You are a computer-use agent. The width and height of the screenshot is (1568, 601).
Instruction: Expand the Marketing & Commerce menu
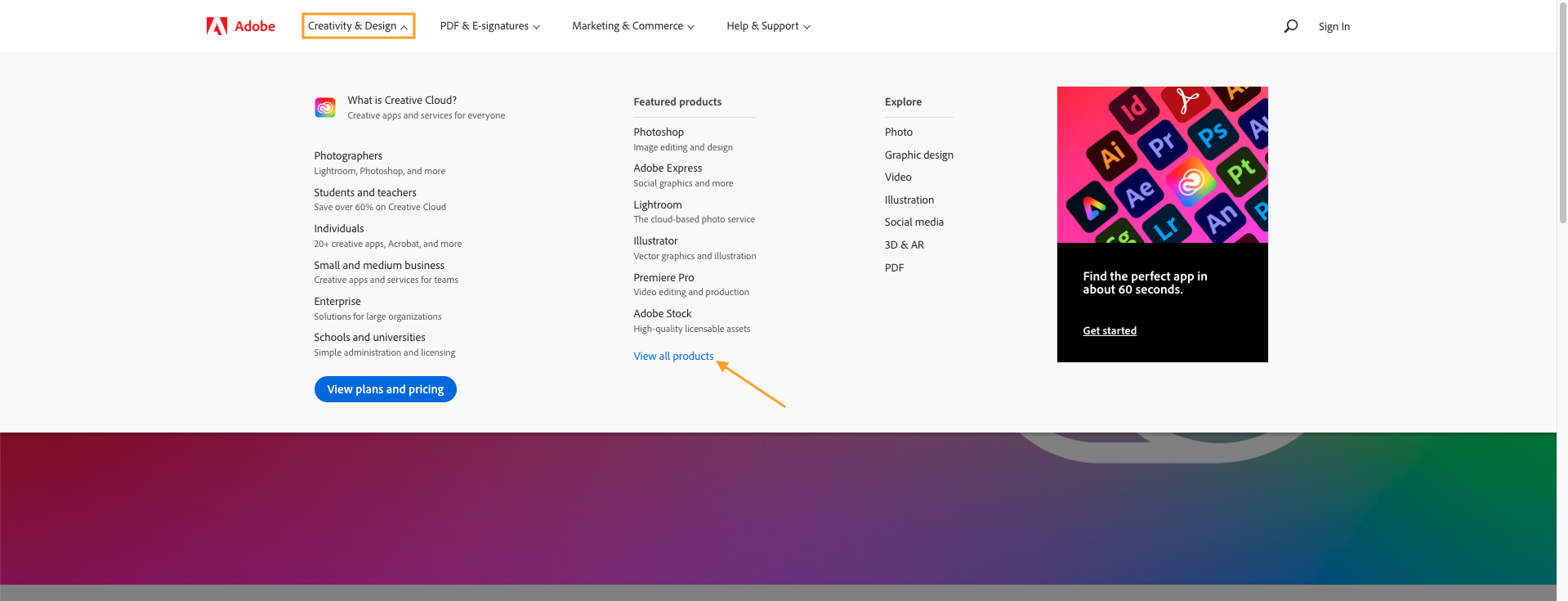pyautogui.click(x=633, y=26)
